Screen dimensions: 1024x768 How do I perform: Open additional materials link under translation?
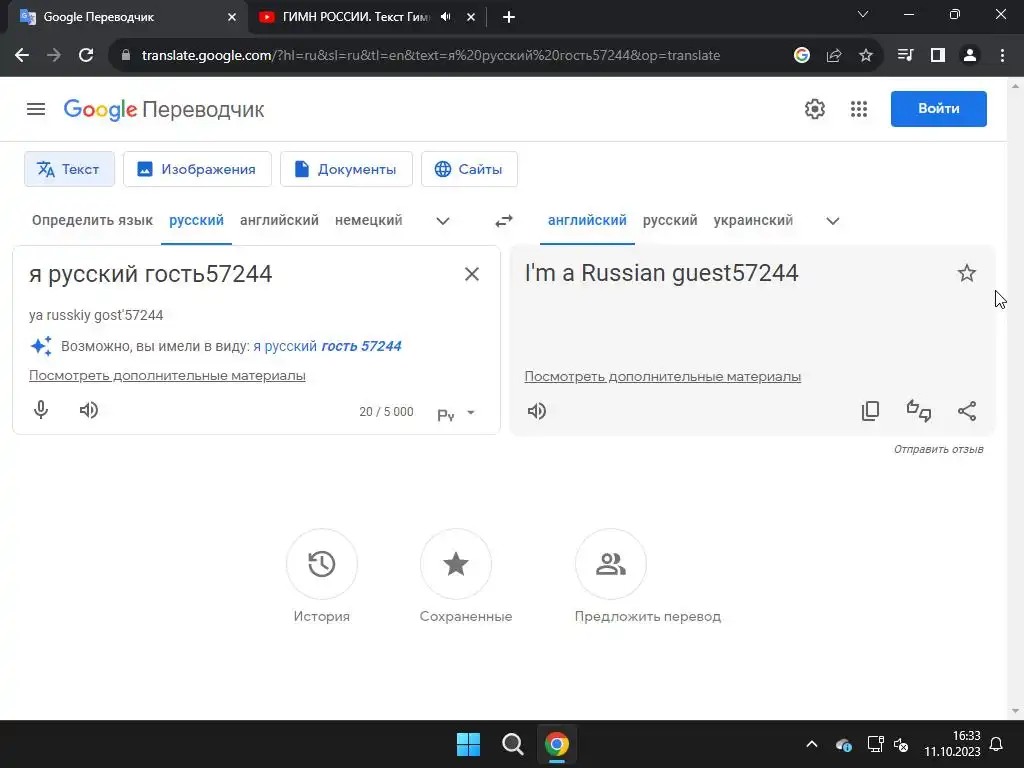click(x=663, y=377)
